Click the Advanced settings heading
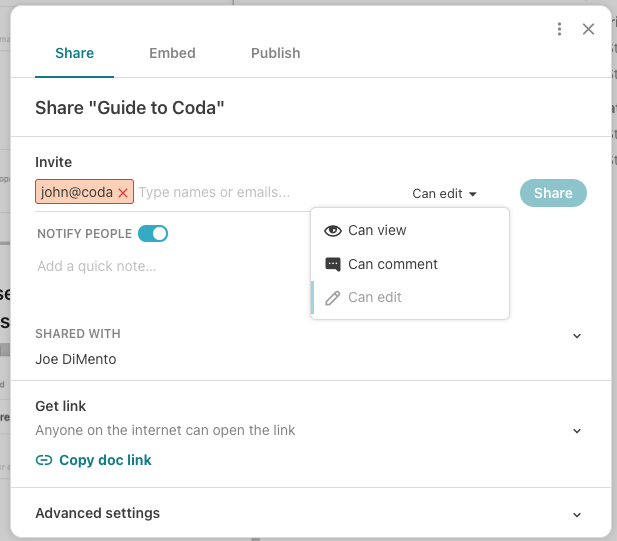This screenshot has width=617, height=541. (98, 513)
